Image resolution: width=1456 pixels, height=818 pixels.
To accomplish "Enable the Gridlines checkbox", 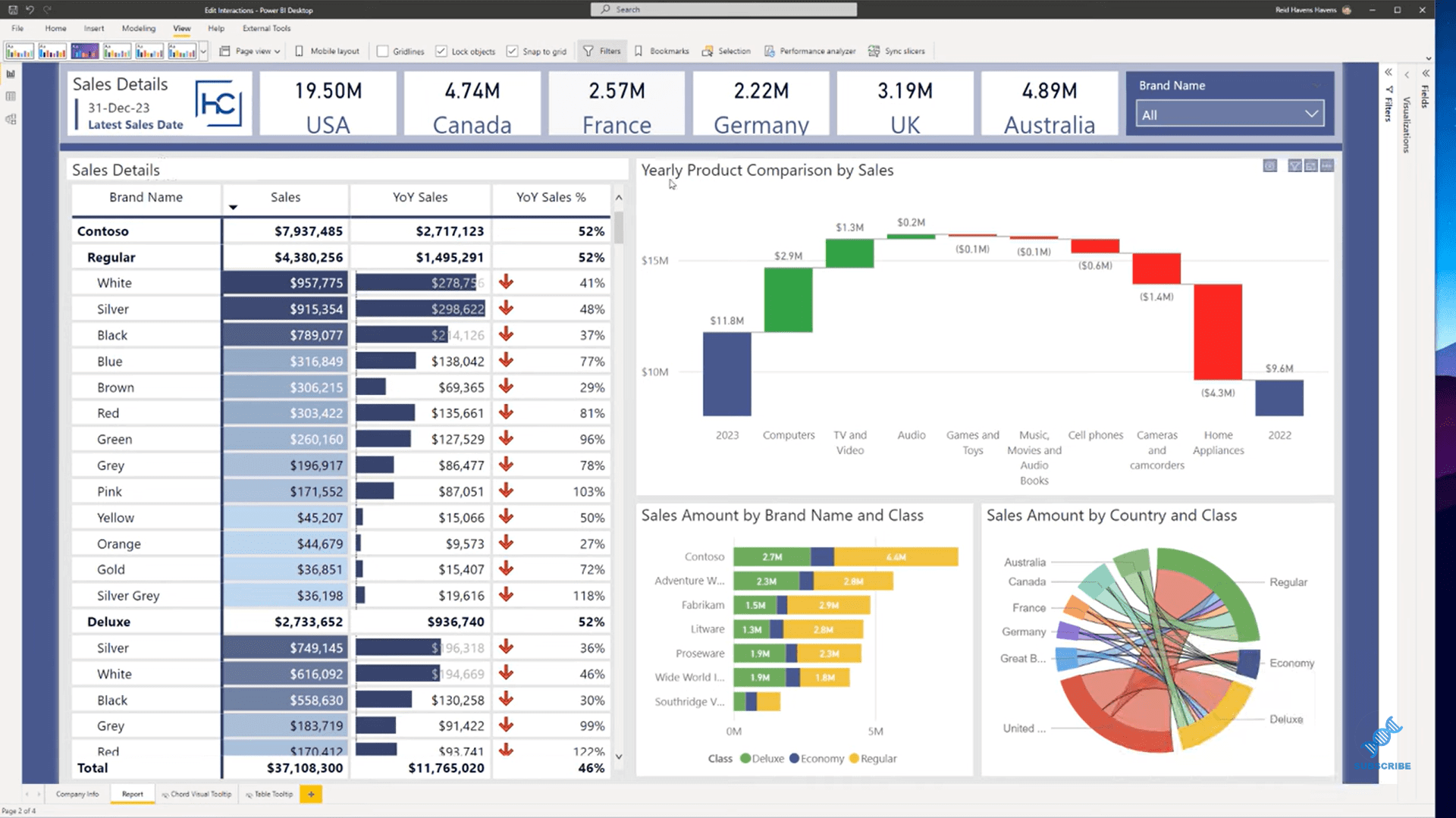I will (382, 51).
